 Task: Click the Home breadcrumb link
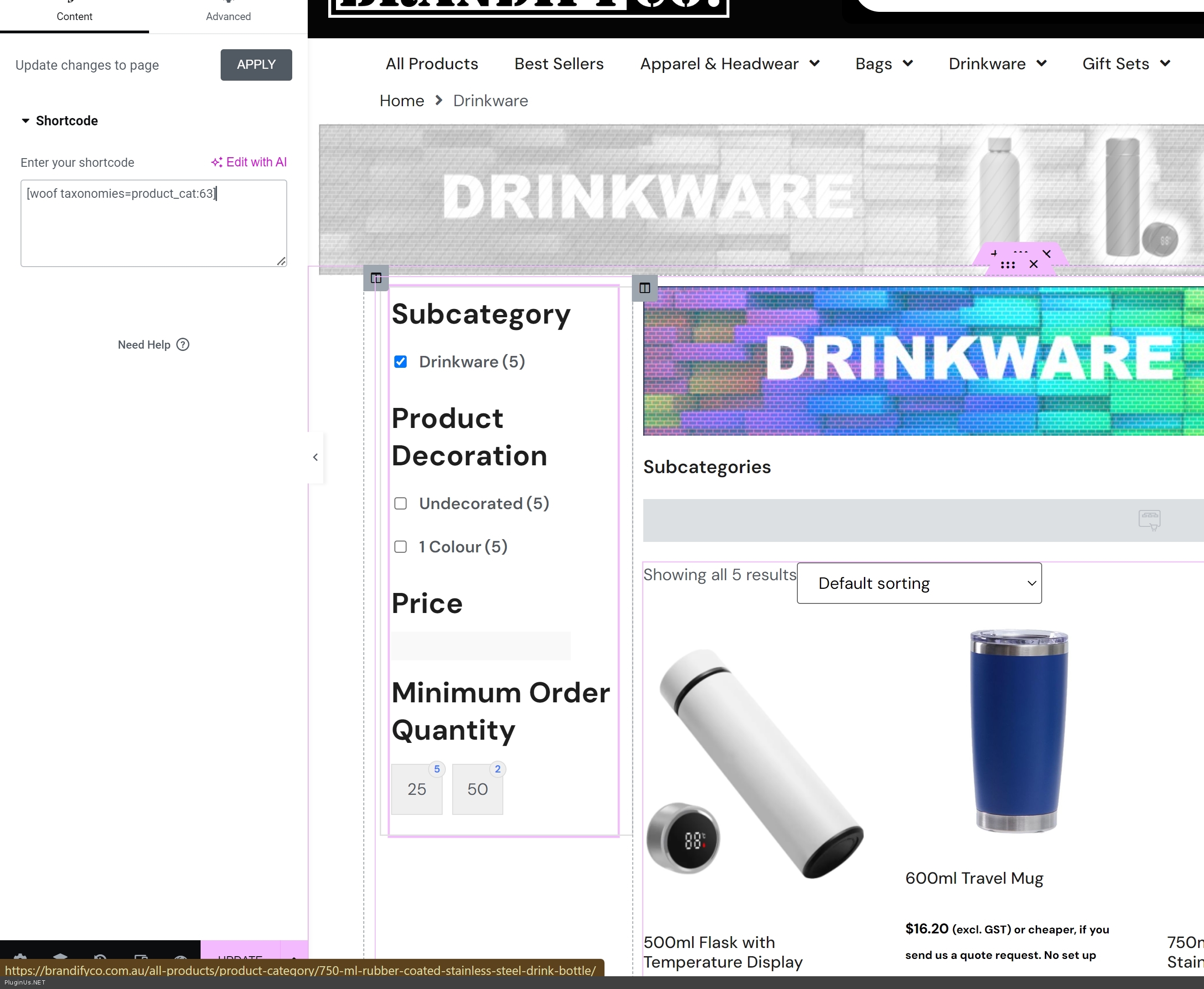[x=402, y=101]
